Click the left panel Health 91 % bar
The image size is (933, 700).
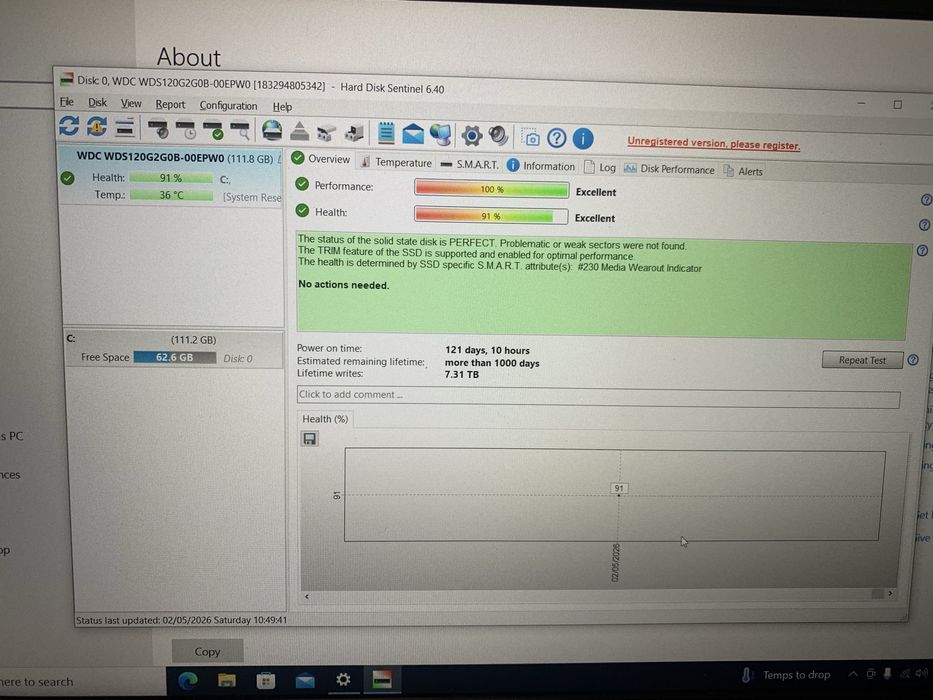tap(171, 178)
